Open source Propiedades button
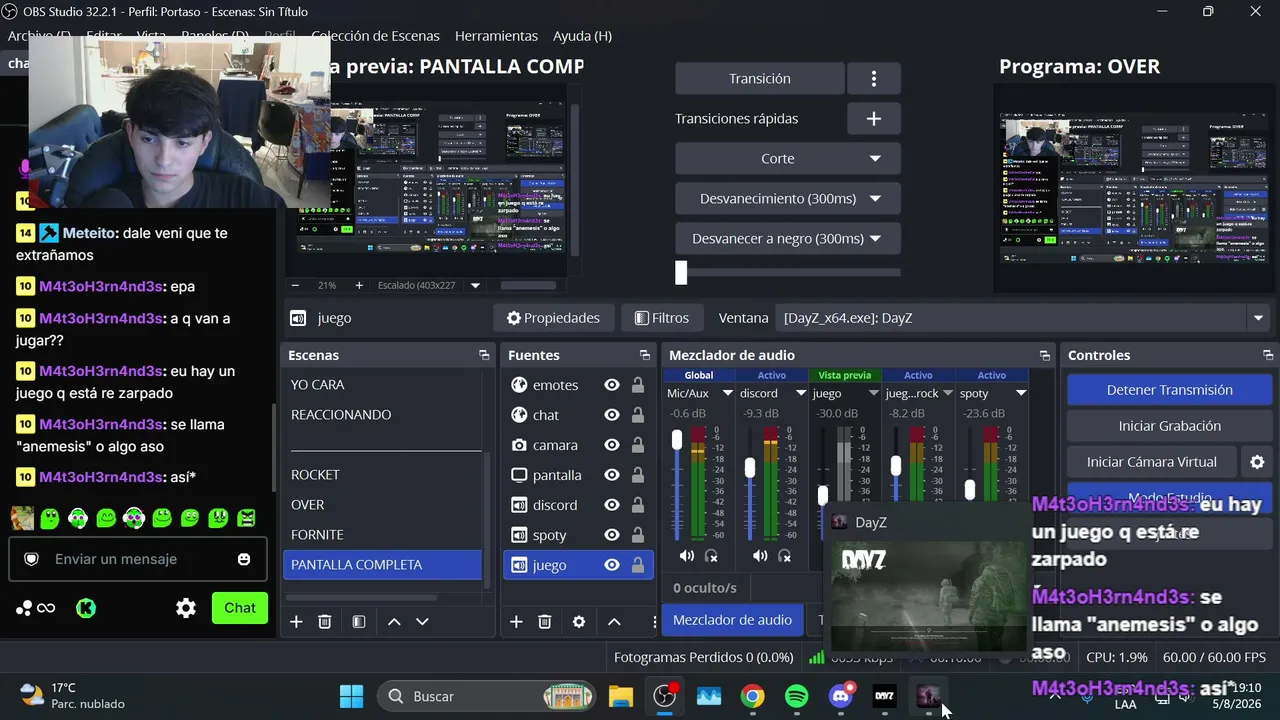1280x720 pixels. (553, 318)
